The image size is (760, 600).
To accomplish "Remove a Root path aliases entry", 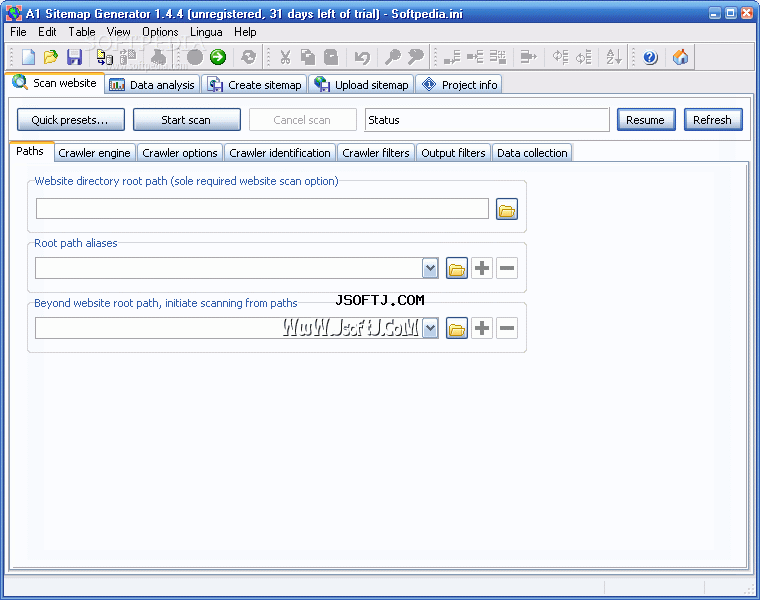I will coord(507,268).
